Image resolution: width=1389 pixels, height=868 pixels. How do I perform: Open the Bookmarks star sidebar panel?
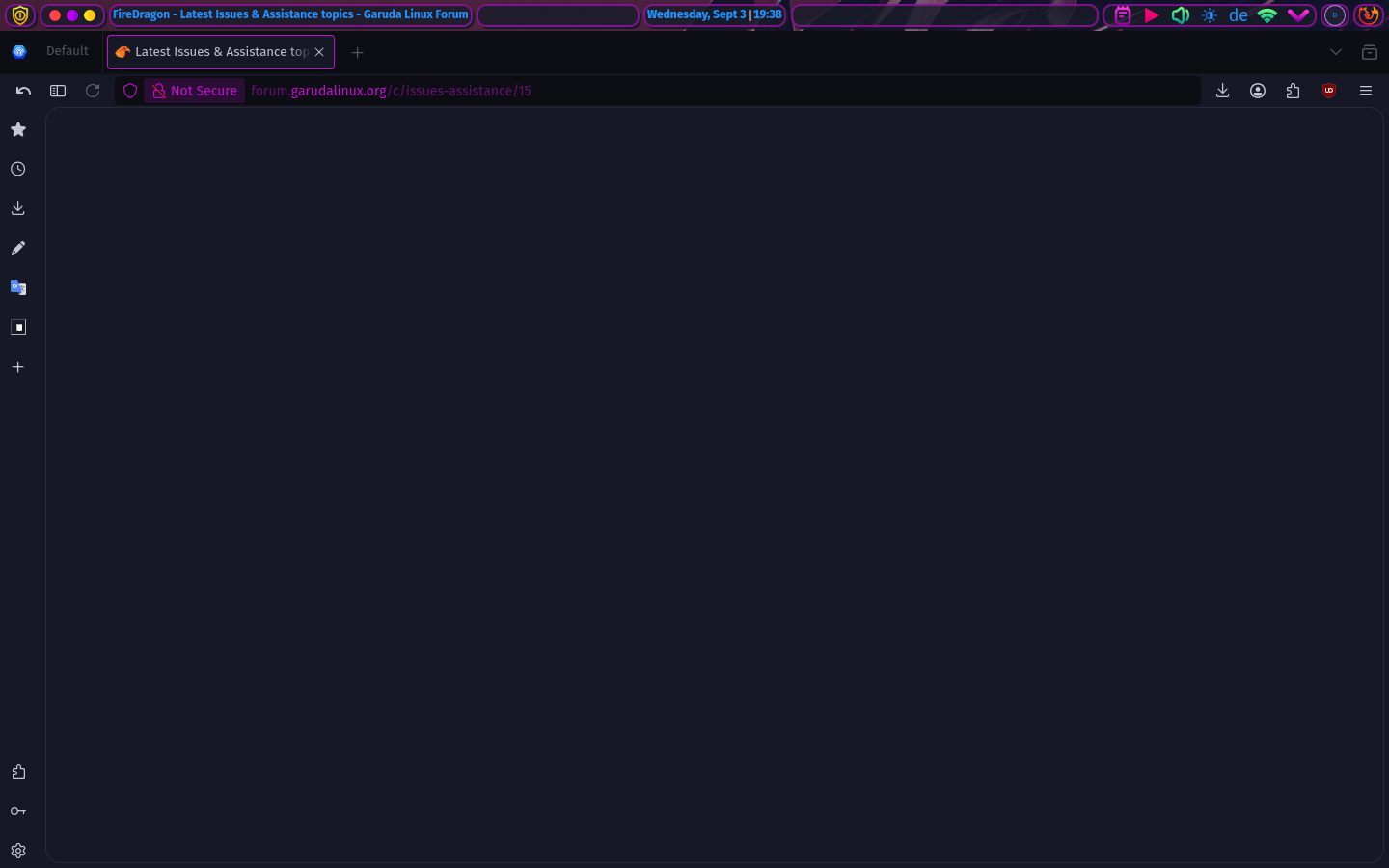(18, 129)
